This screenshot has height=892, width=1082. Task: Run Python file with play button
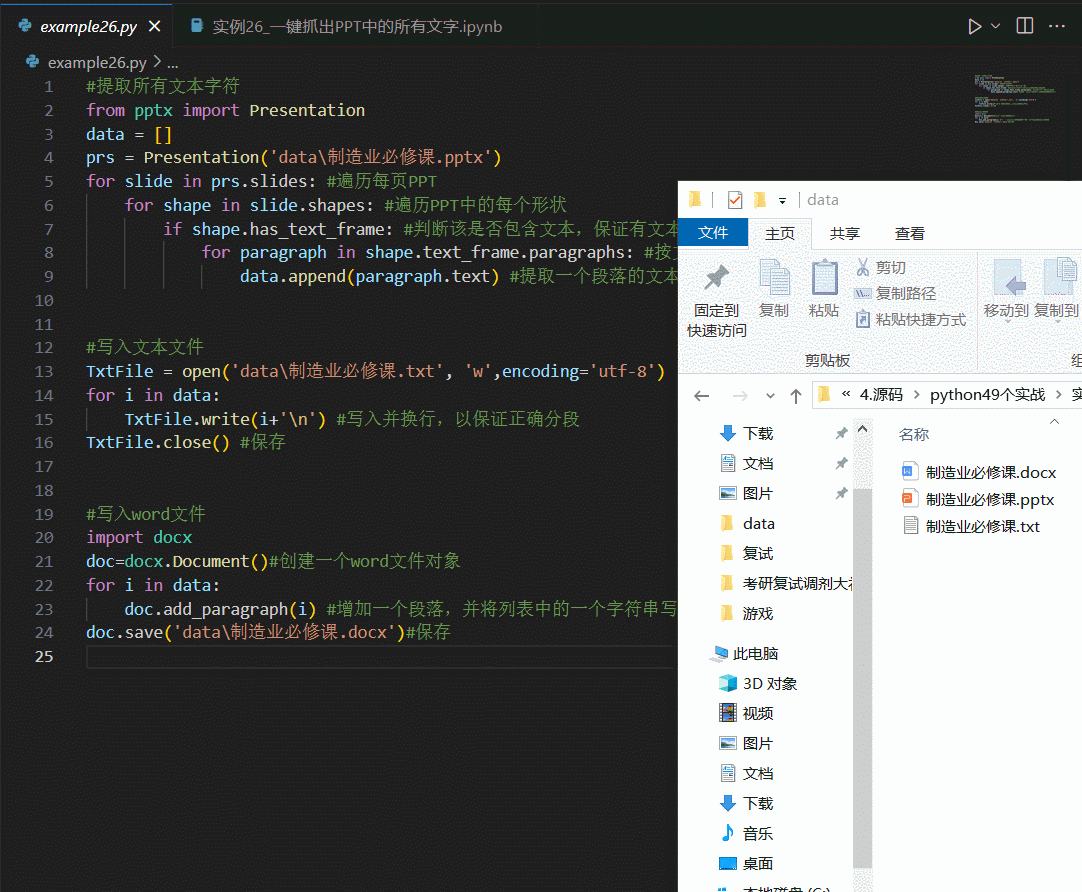click(x=974, y=26)
